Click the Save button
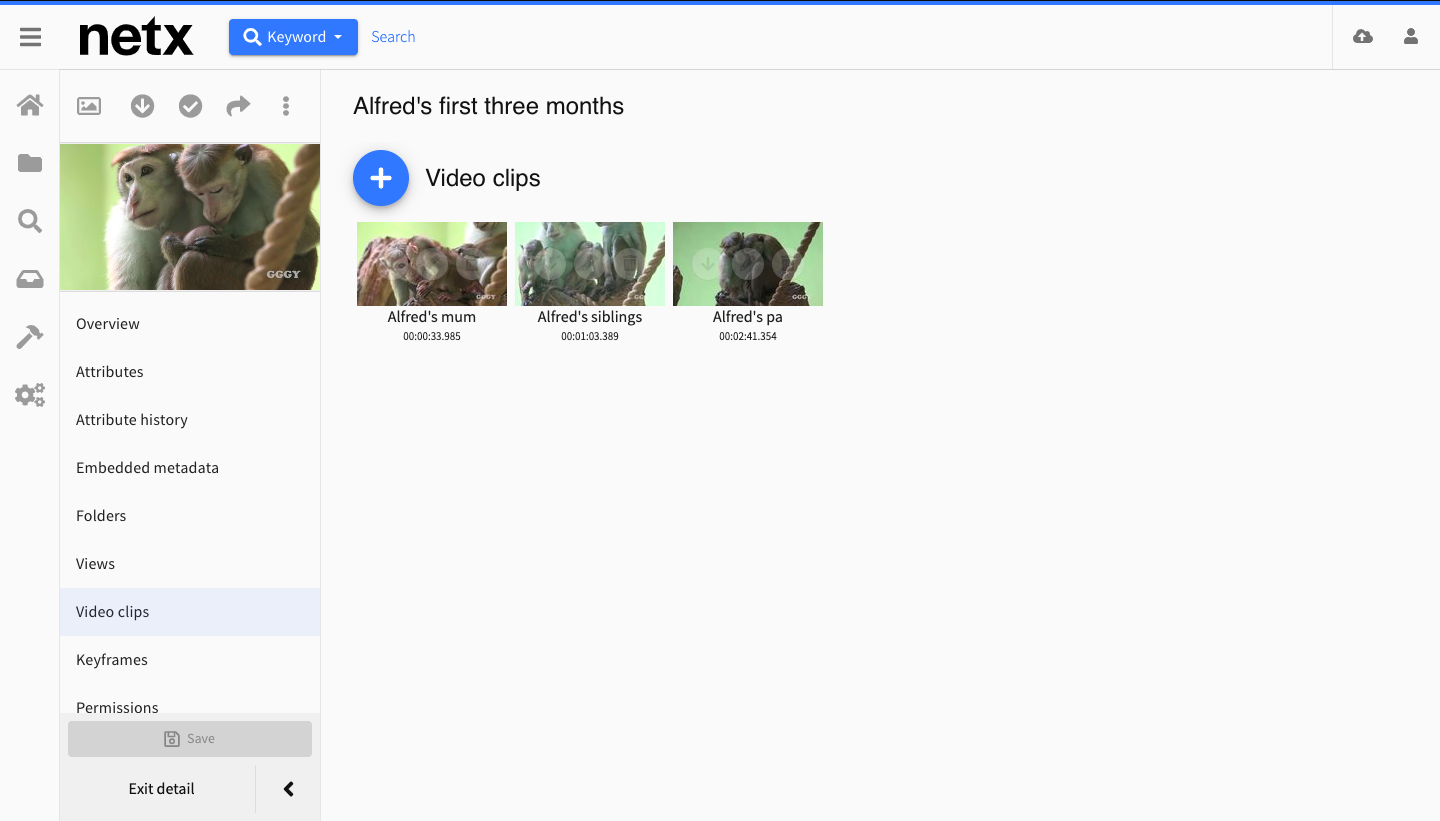 click(x=190, y=739)
